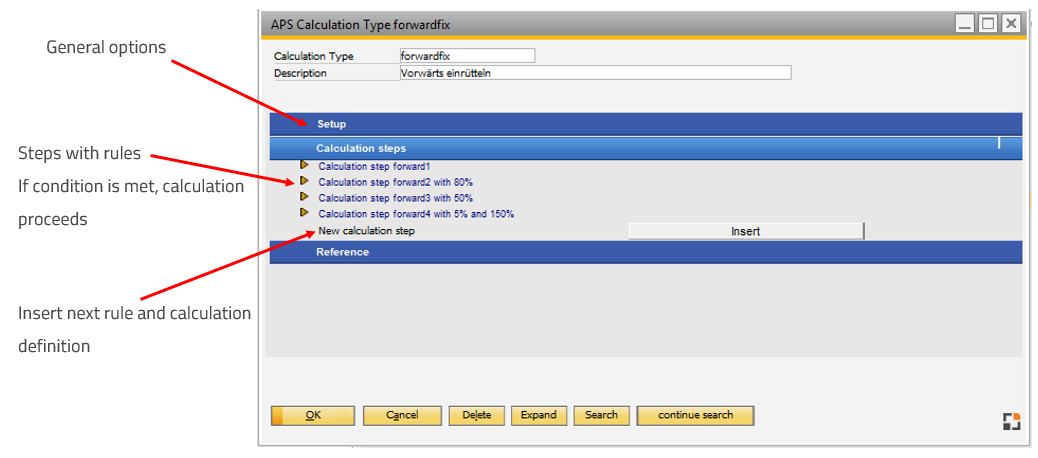The height and width of the screenshot is (458, 1038).
Task: Select the New calculation step label
Action: [366, 231]
